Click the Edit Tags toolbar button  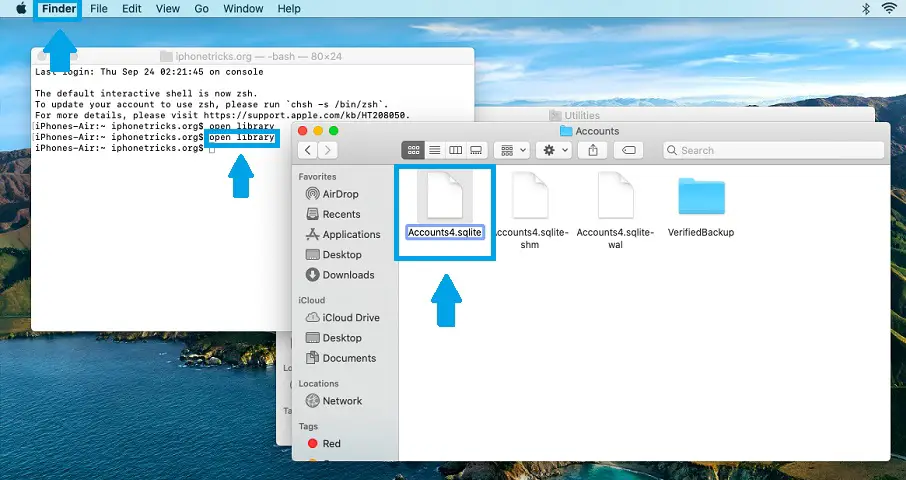(x=629, y=150)
